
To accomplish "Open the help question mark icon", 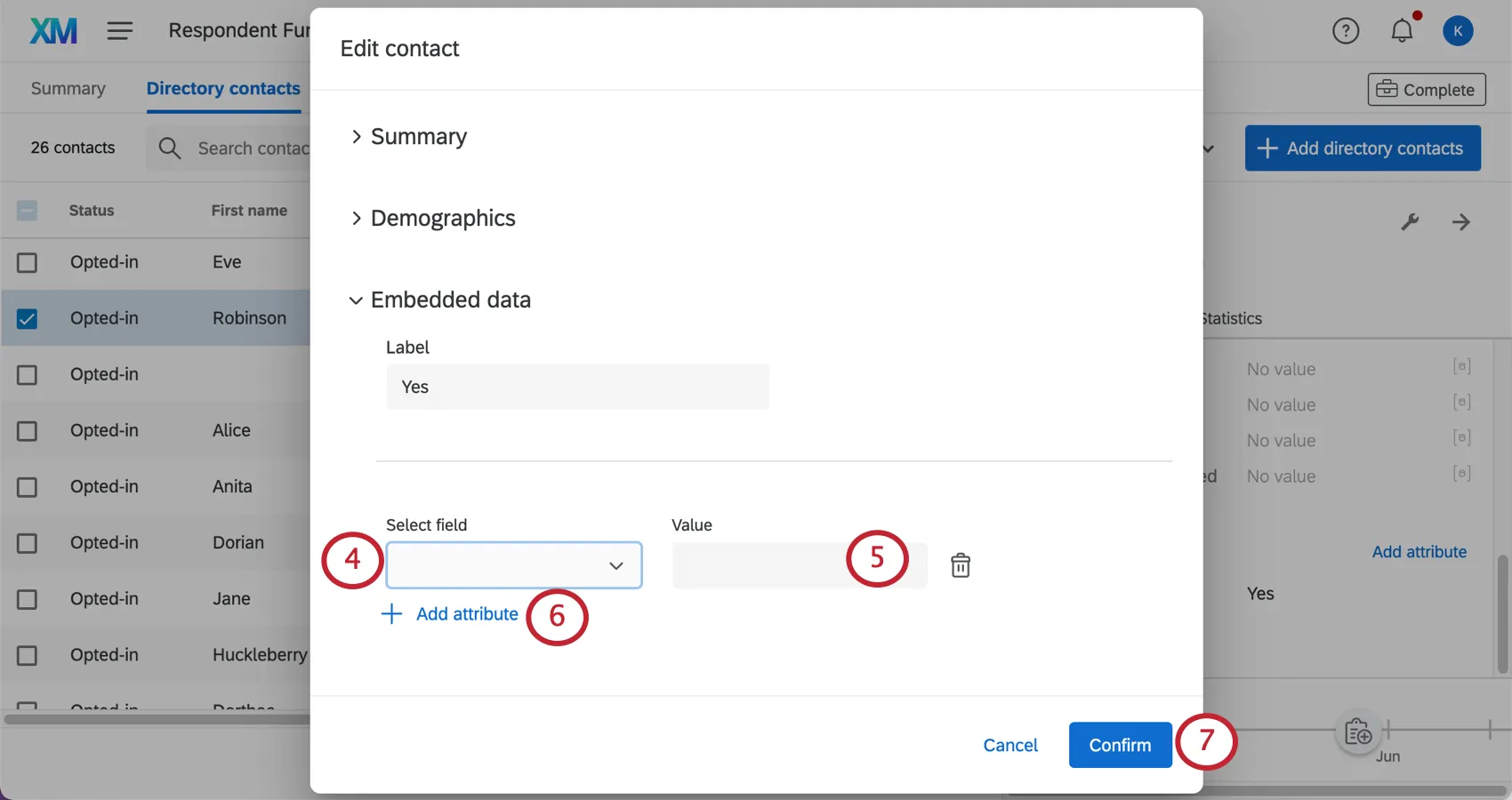I will (x=1345, y=31).
